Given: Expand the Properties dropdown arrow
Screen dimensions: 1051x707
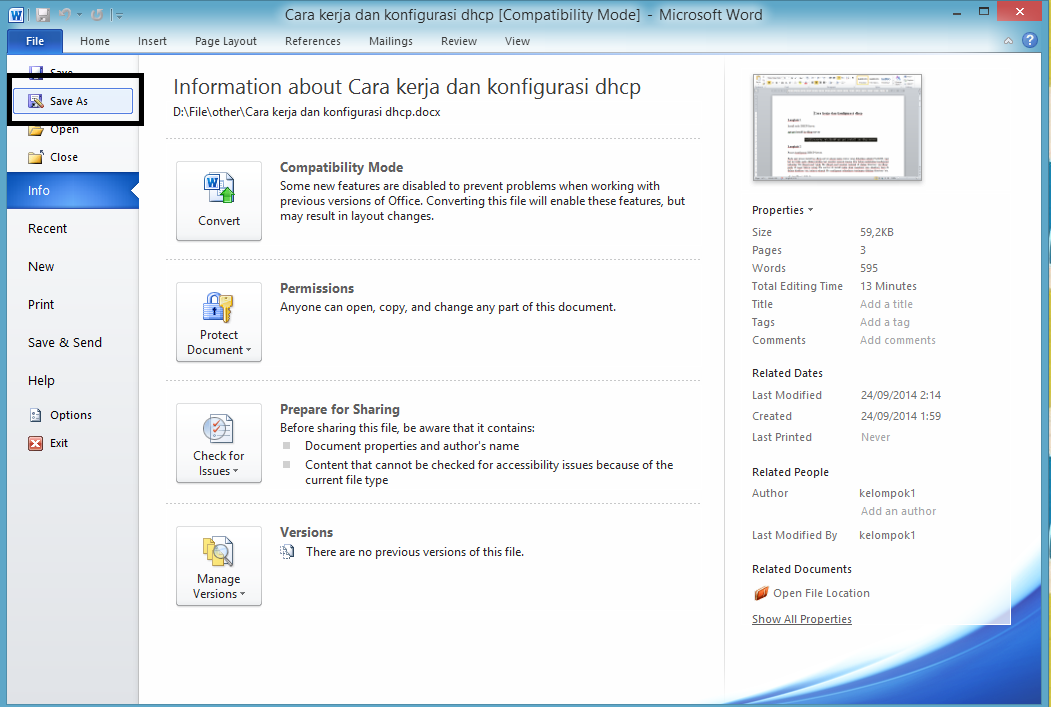Looking at the screenshot, I should coord(810,210).
